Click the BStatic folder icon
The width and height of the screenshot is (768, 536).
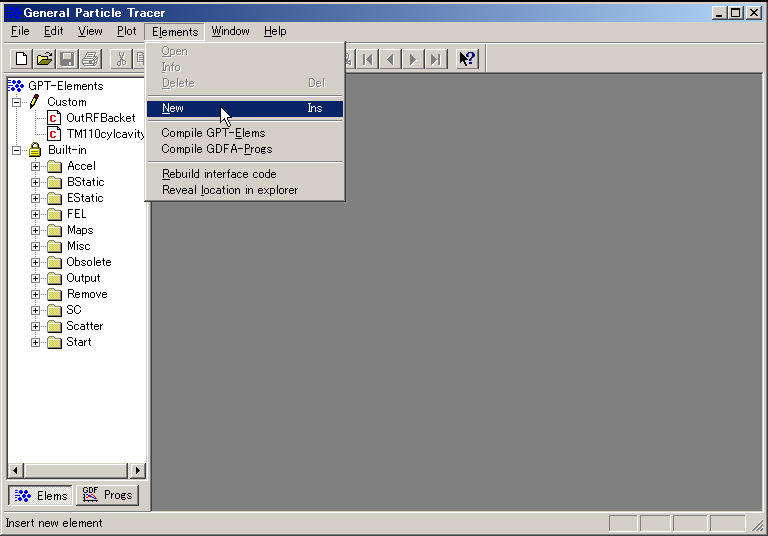click(54, 183)
